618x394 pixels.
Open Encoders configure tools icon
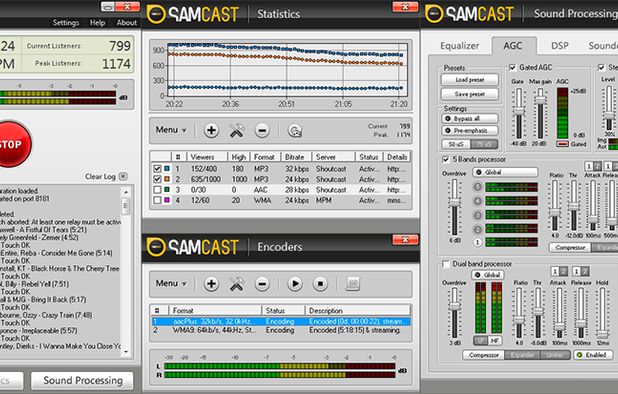236,284
